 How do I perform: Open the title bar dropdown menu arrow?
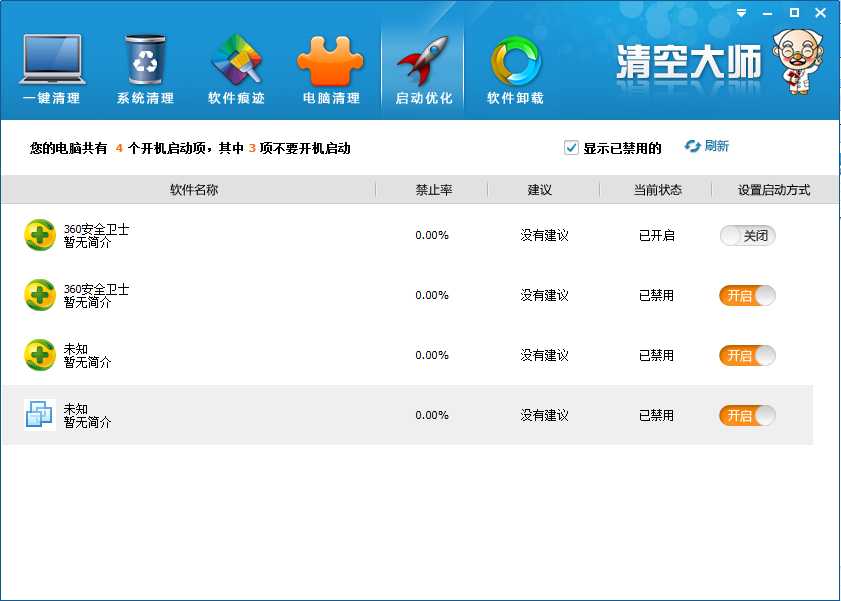pos(741,13)
